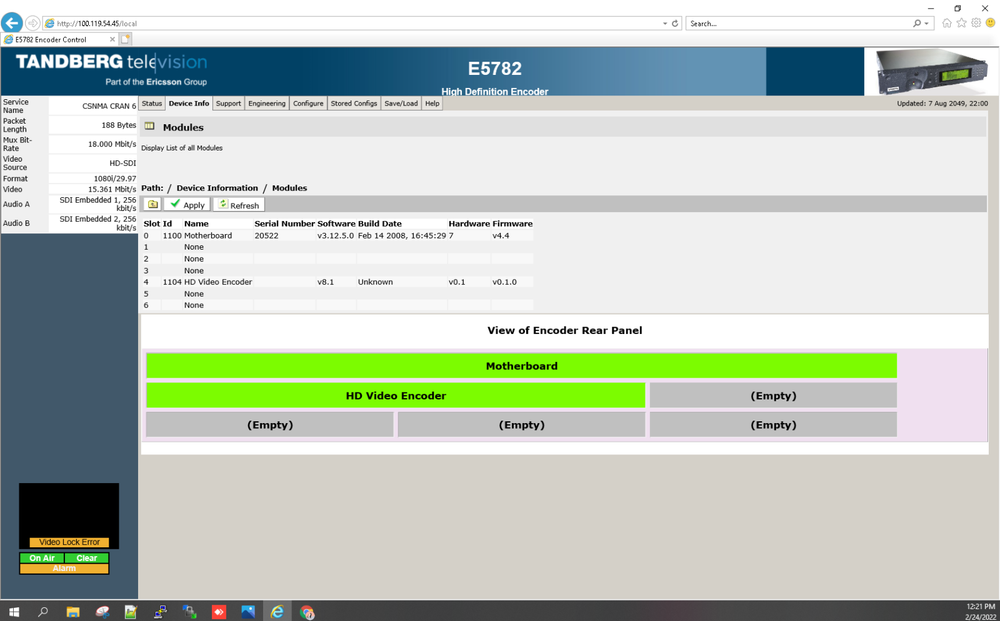Click the up-folder icon in toolbar

(x=152, y=205)
